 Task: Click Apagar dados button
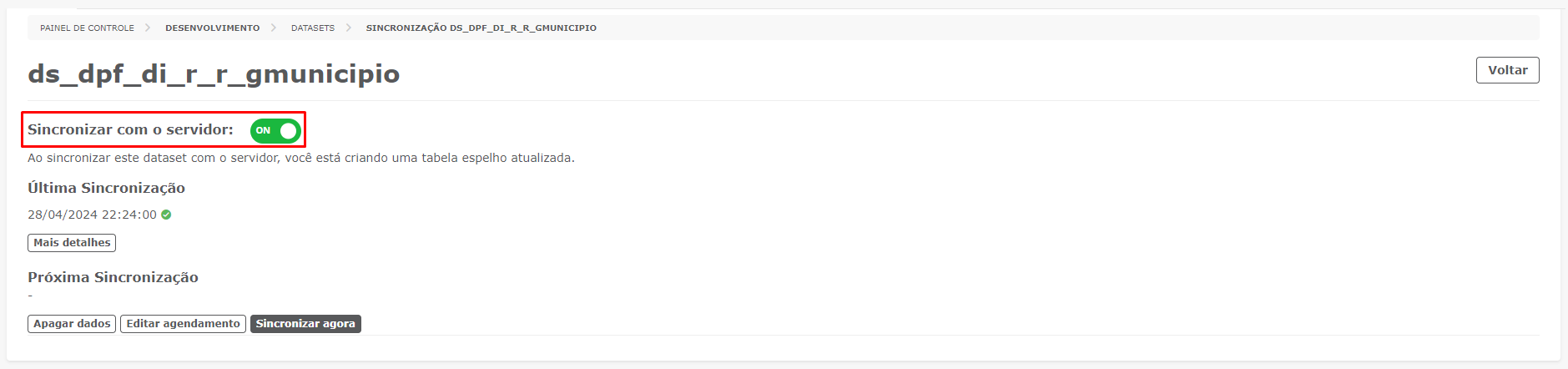coord(72,324)
